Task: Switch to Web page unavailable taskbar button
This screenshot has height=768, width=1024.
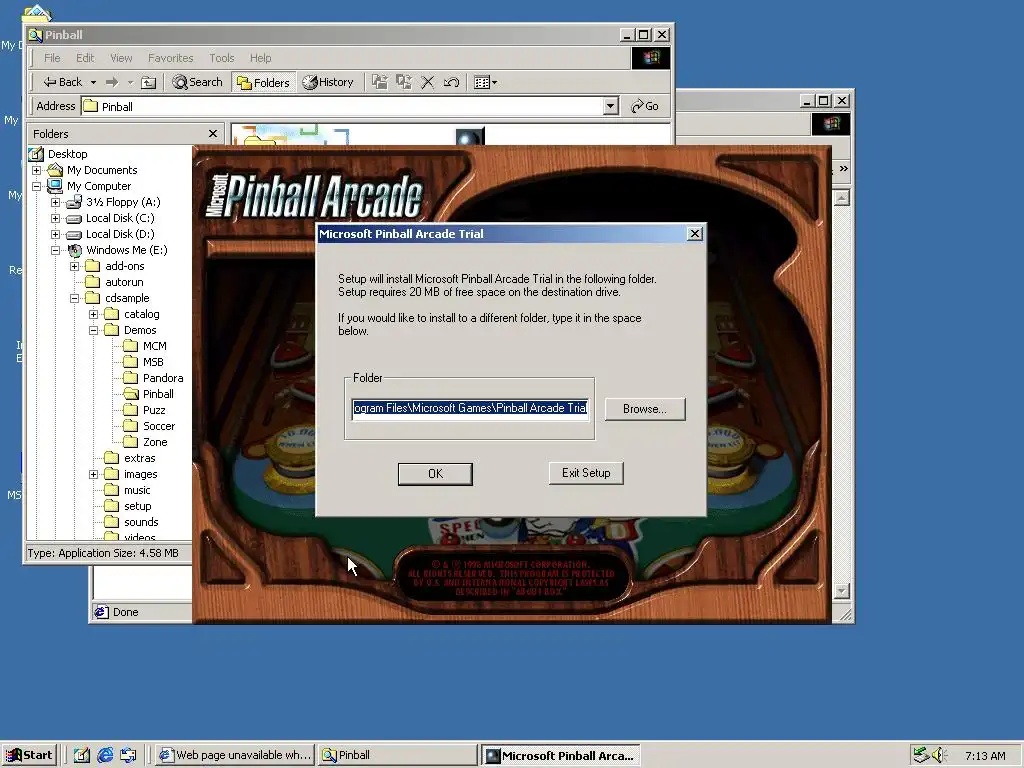Action: tap(236, 755)
